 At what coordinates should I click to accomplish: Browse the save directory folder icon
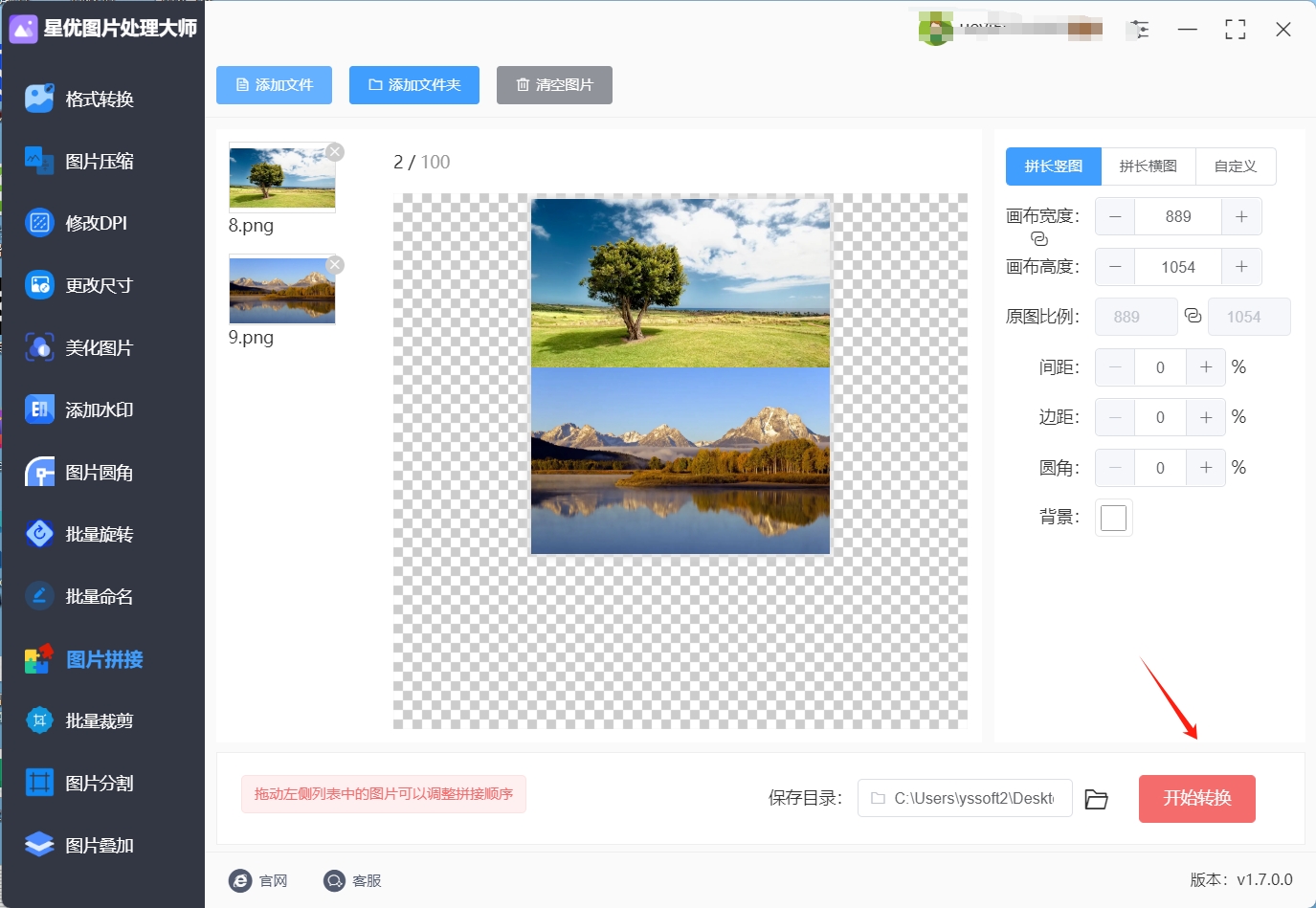[x=1097, y=799]
